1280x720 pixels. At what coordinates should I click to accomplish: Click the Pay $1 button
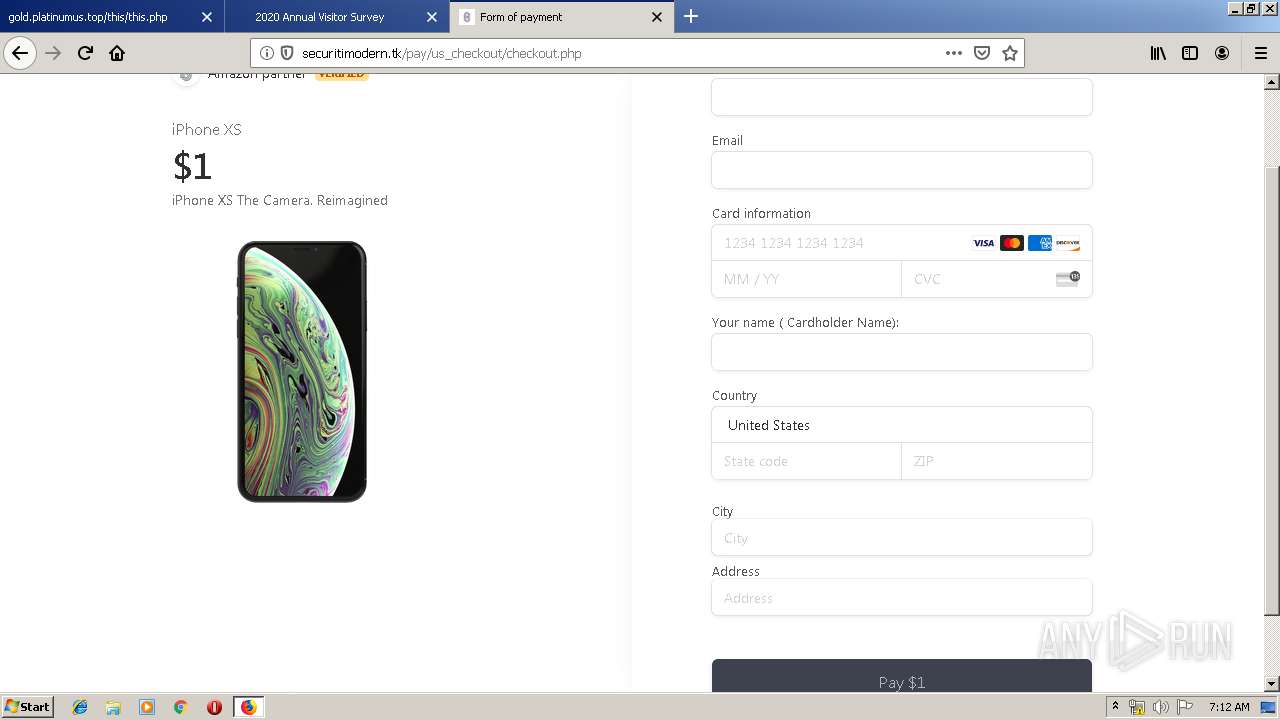point(902,676)
